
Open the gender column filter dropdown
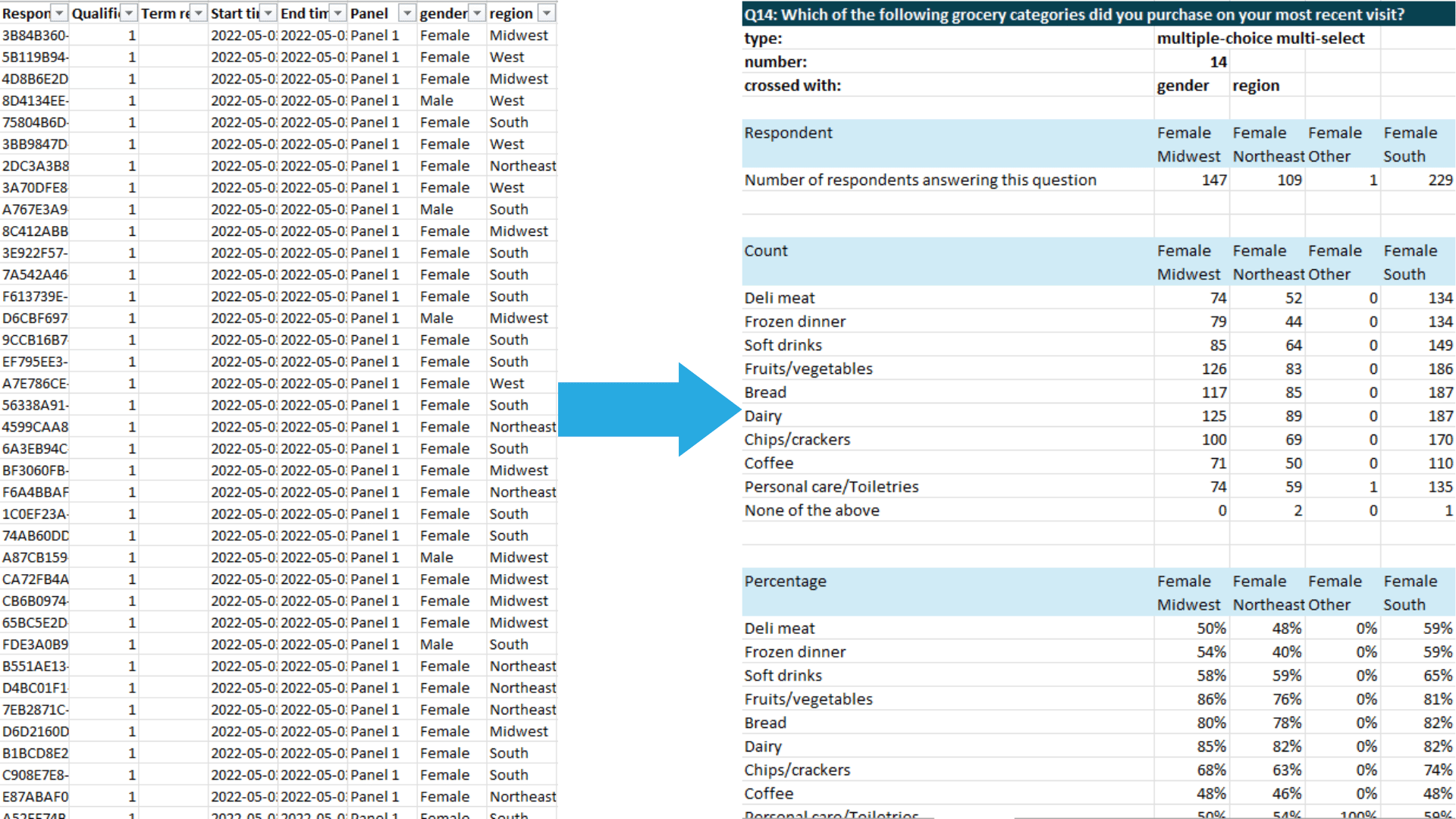pos(477,14)
